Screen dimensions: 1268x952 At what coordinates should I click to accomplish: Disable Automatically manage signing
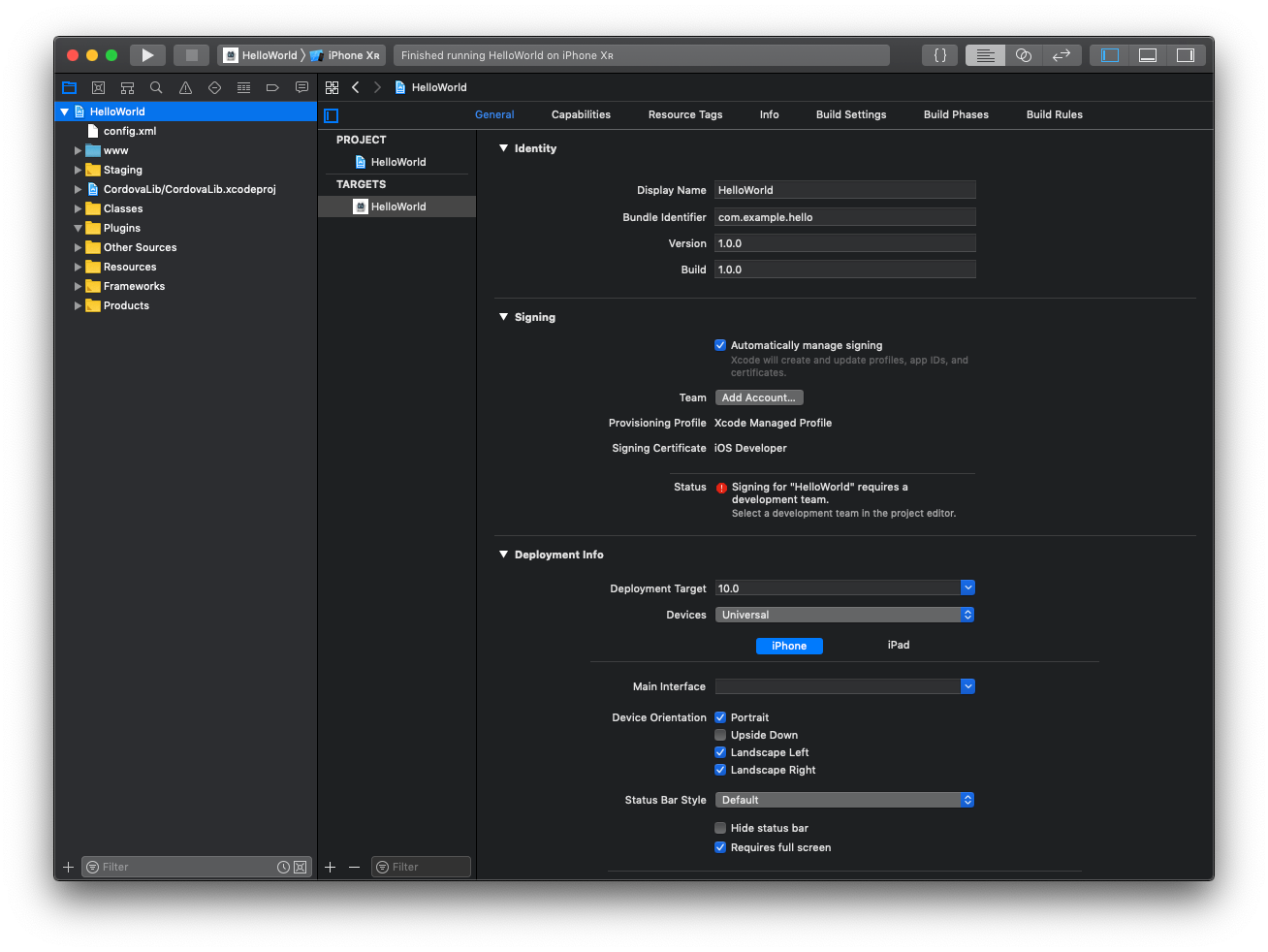pos(720,345)
